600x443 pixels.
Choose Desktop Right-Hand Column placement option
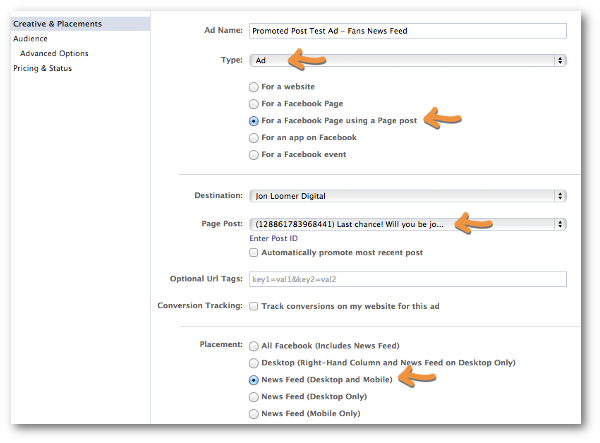point(254,363)
